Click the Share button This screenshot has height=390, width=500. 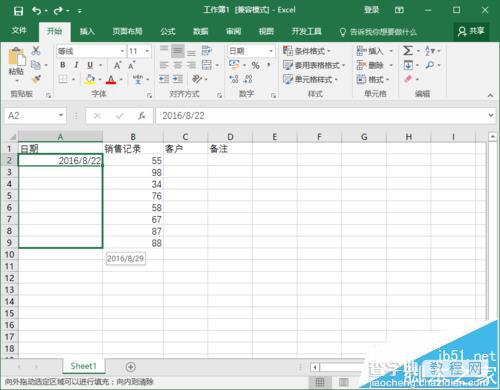coord(471,32)
